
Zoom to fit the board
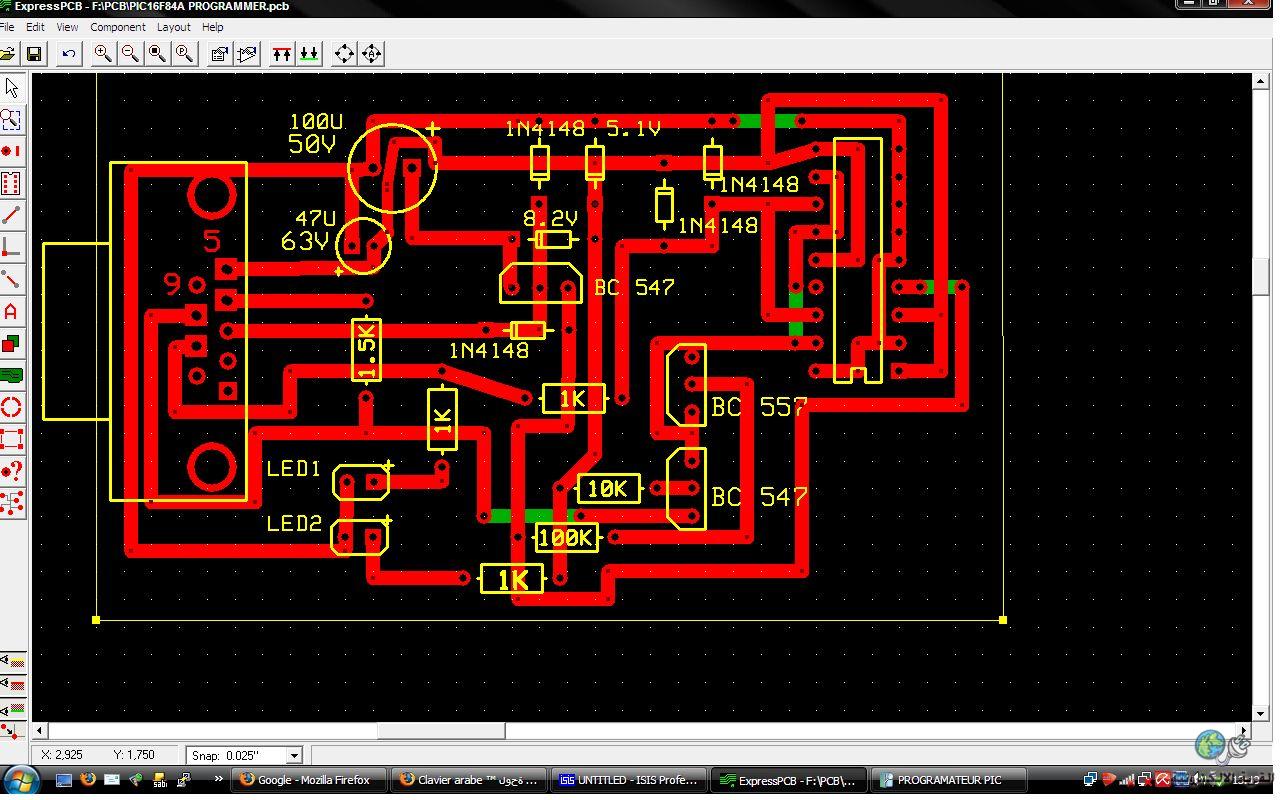(157, 54)
